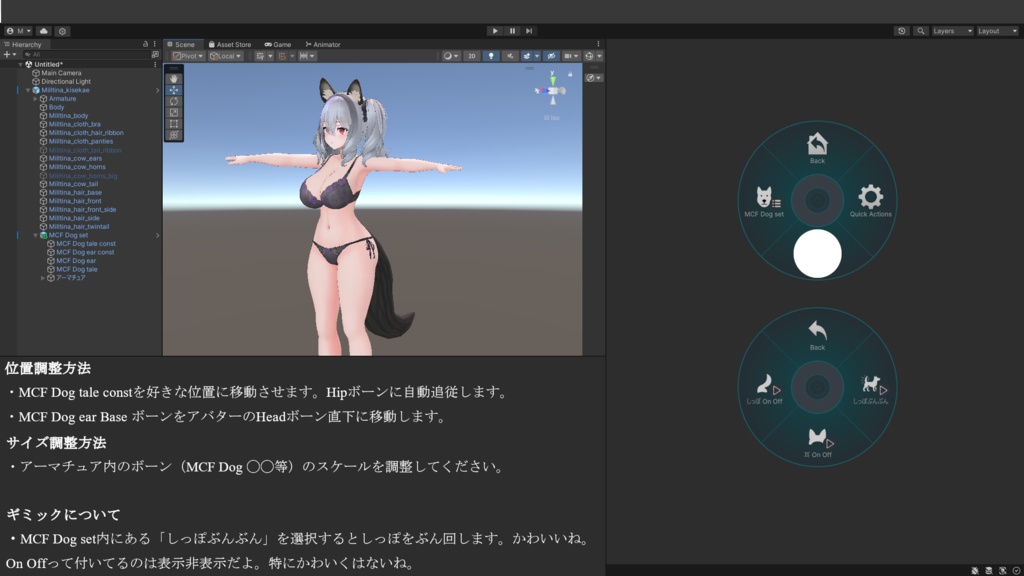Select Milltina_cow_tail in hierarchy
The image size is (1024, 576).
coord(73,184)
